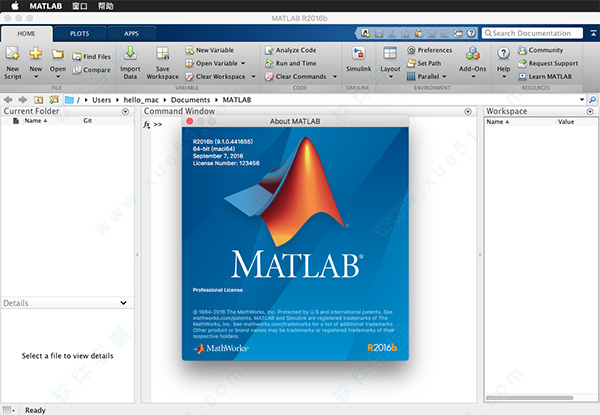Open Preferences

point(429,50)
